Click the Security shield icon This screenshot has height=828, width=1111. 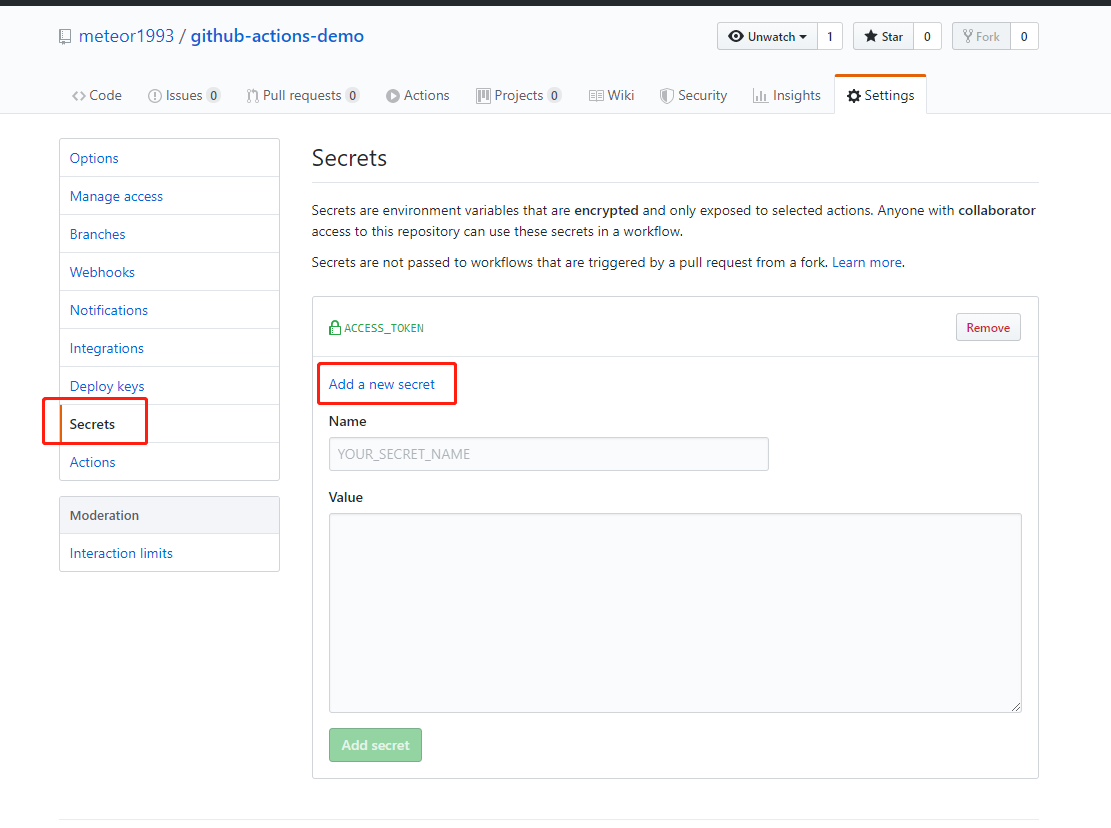[x=666, y=96]
